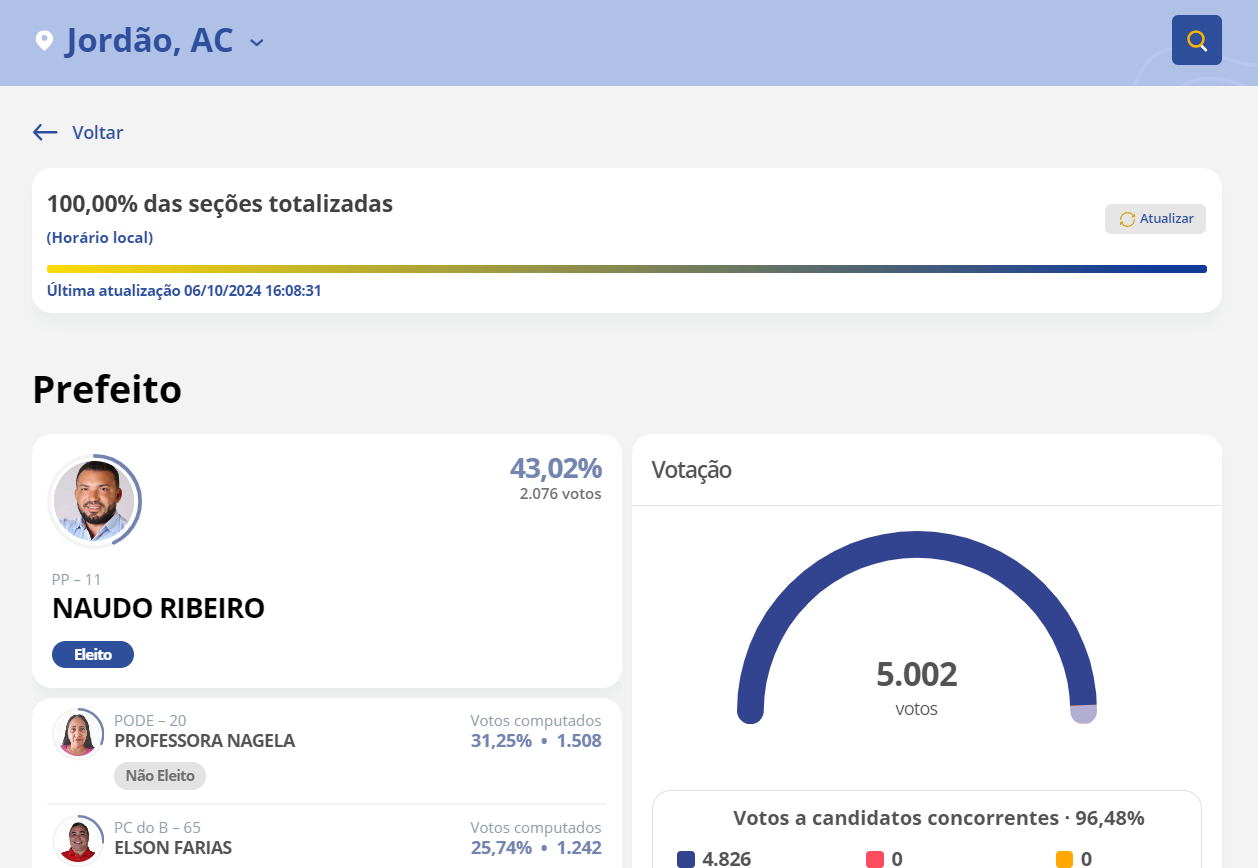Click Elson Farias's candidate photo

tap(78, 840)
